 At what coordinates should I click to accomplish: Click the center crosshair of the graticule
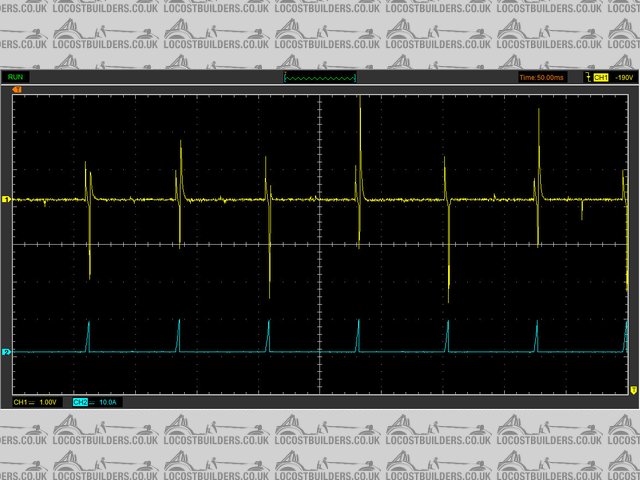click(x=319, y=244)
